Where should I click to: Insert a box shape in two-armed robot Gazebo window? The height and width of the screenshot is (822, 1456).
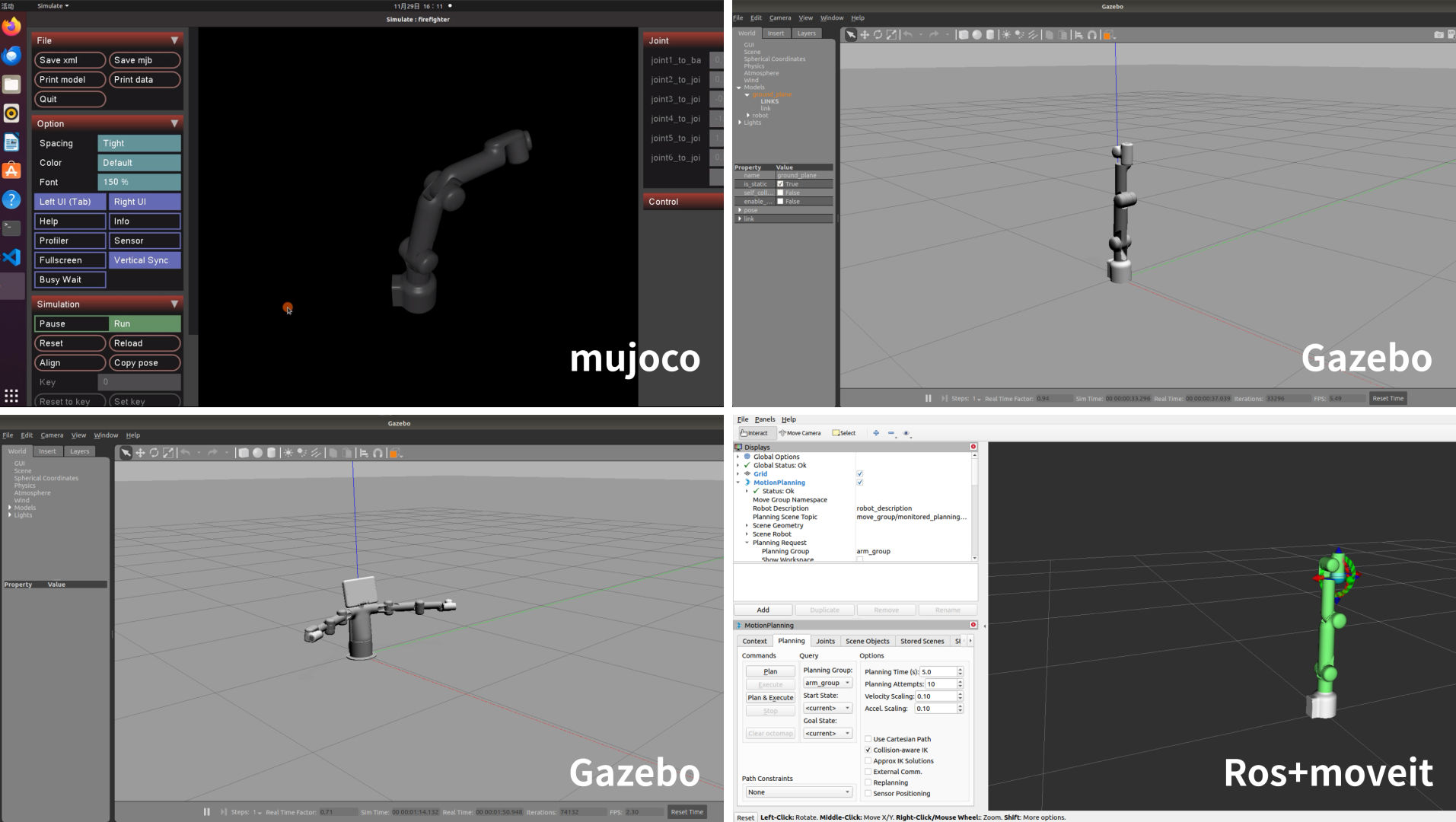coord(244,453)
